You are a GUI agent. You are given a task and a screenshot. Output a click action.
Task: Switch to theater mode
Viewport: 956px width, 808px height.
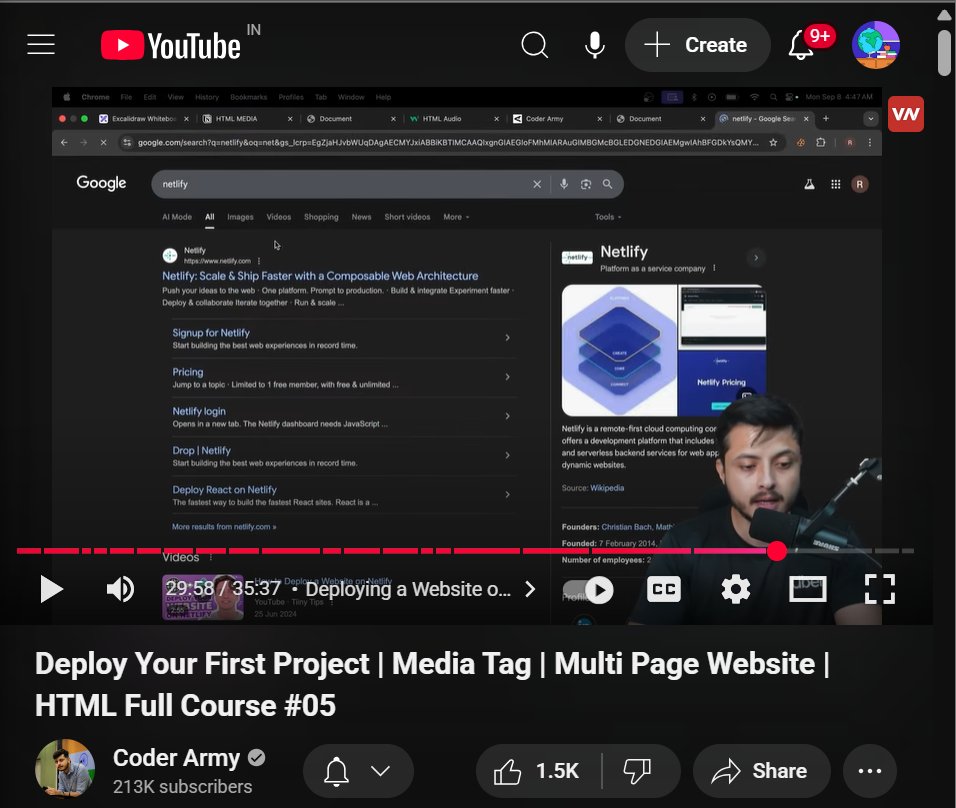[x=807, y=589]
